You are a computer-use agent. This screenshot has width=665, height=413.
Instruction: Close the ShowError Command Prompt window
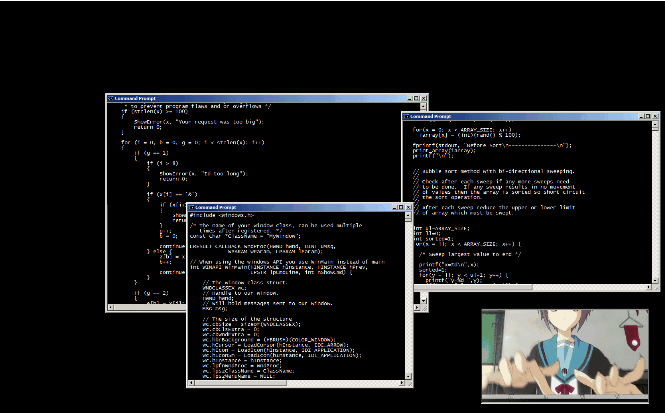tap(424, 98)
